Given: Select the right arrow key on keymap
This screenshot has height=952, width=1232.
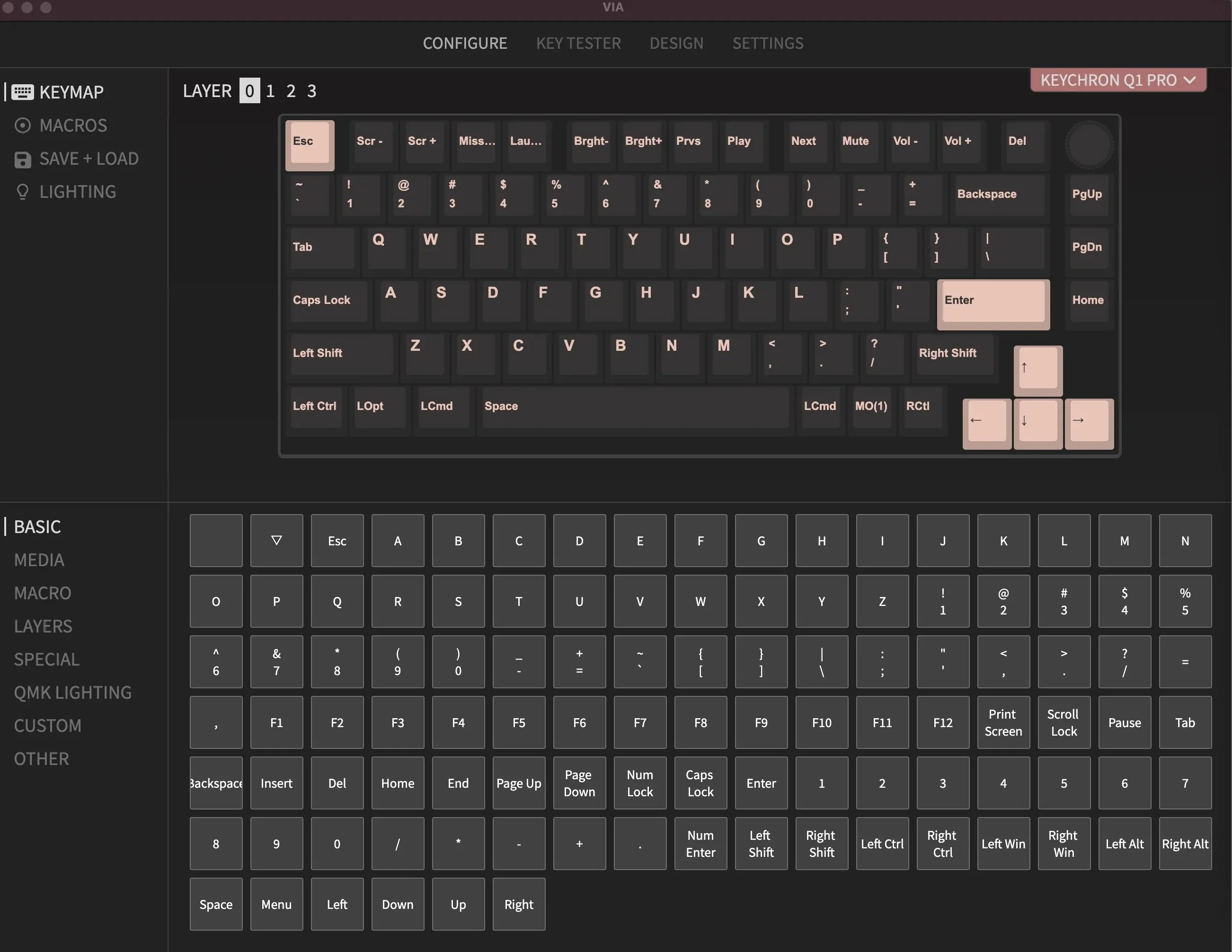Looking at the screenshot, I should 1089,423.
